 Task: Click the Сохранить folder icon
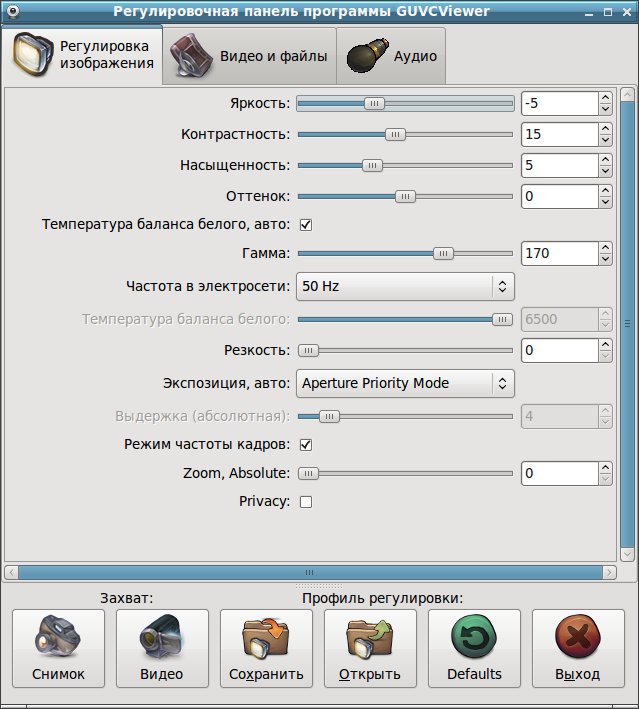tap(266, 638)
